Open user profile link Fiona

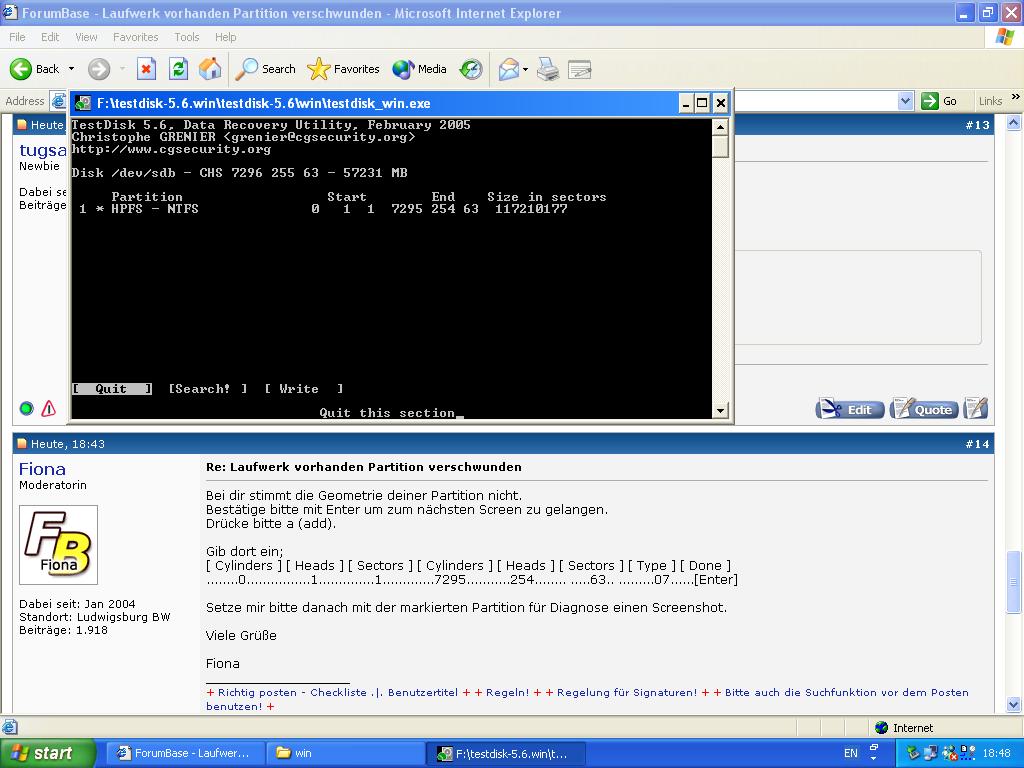tap(42, 469)
